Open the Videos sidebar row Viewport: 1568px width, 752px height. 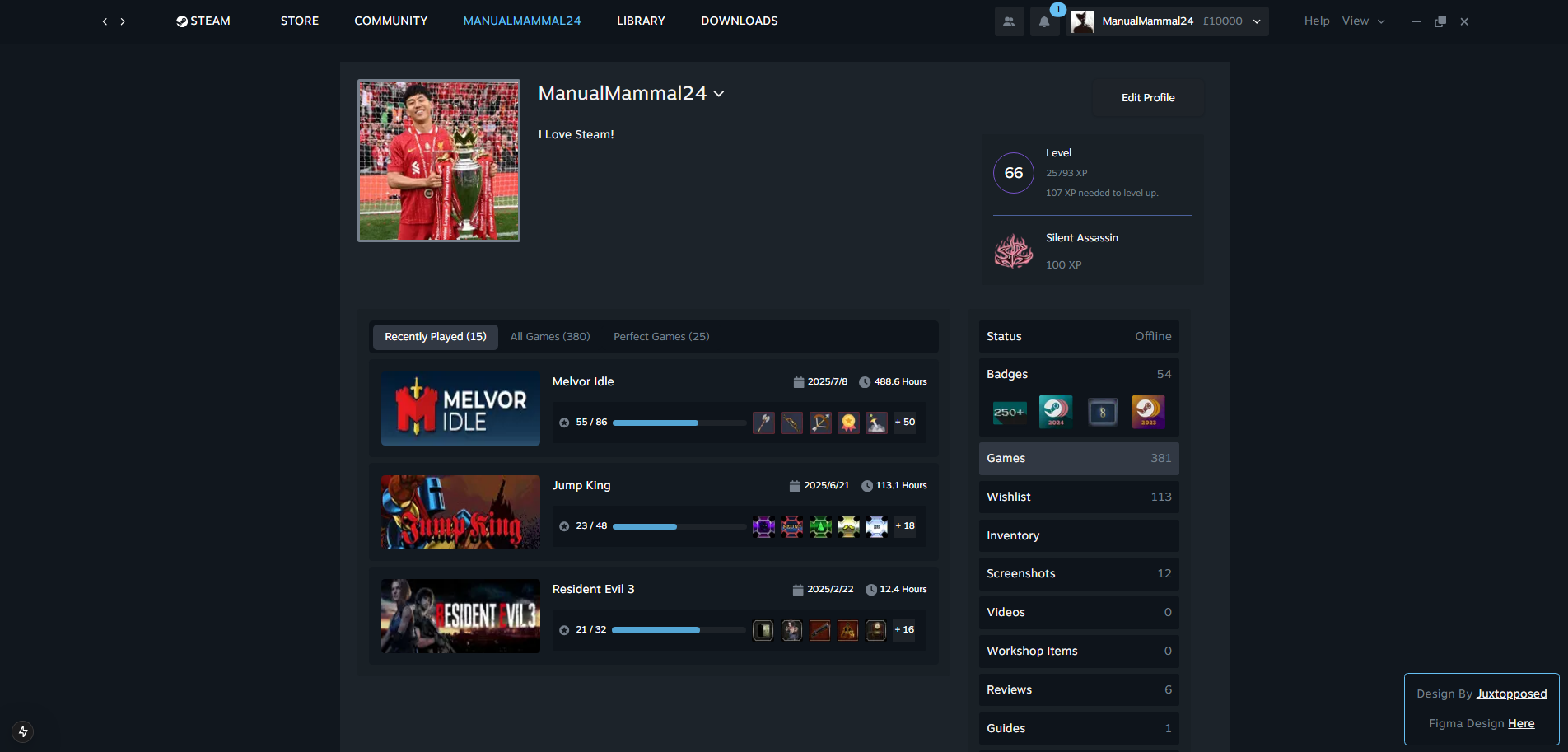tap(1079, 613)
